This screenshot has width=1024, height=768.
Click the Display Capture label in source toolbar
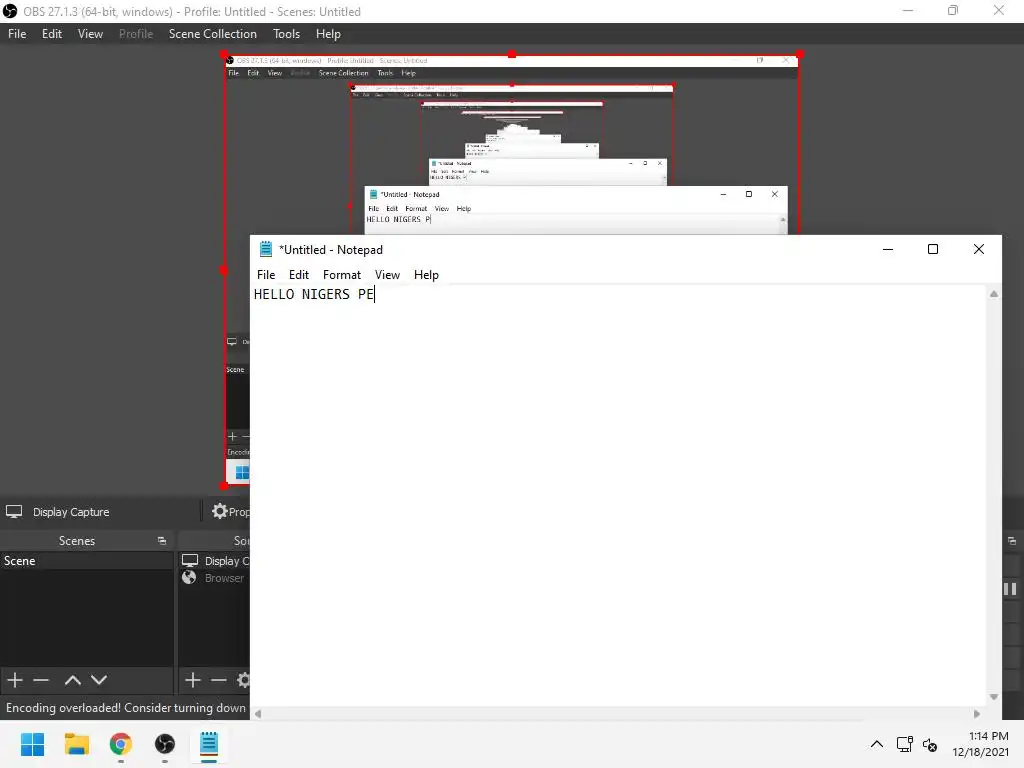click(71, 512)
